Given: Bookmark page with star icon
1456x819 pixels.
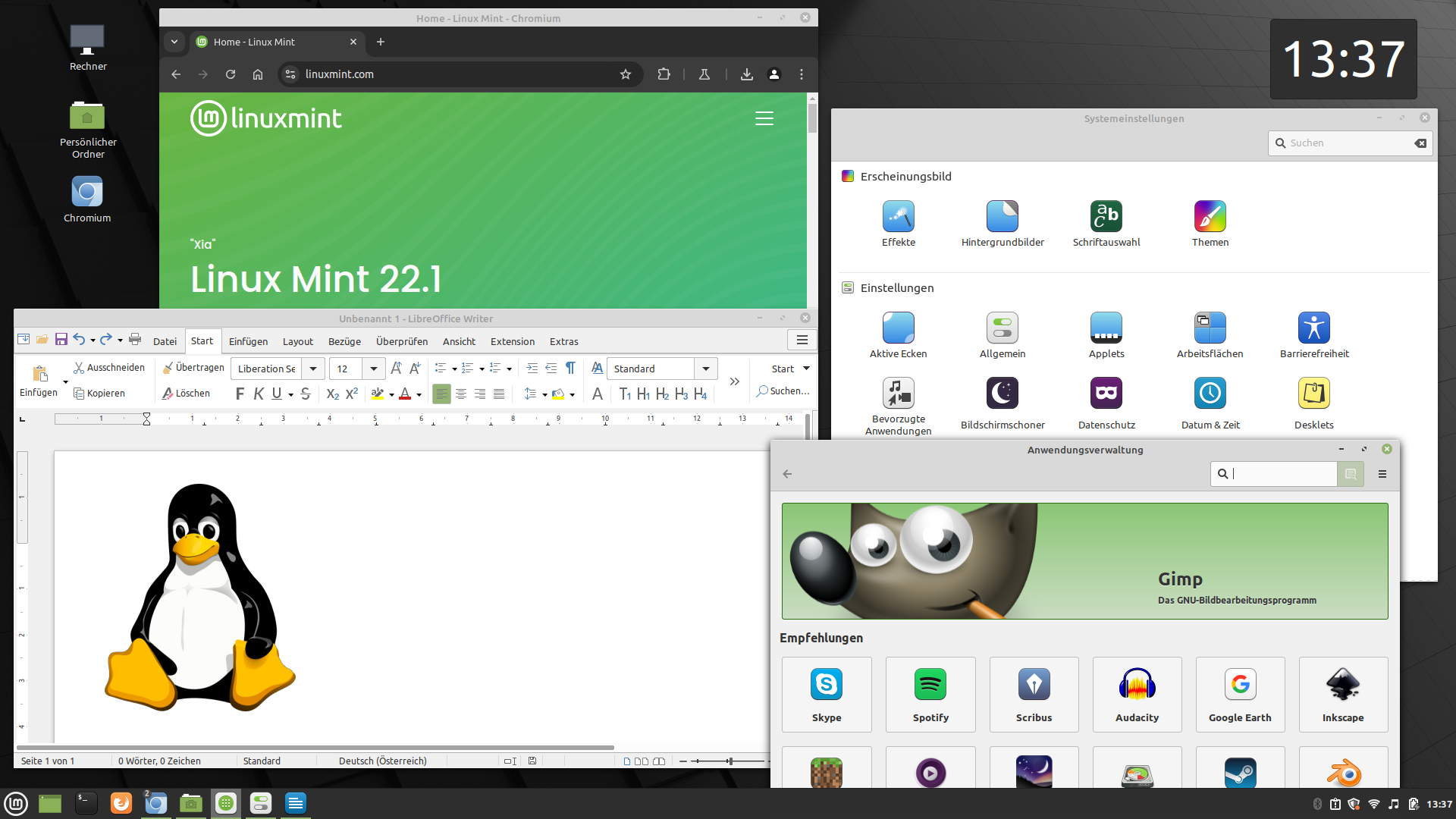Looking at the screenshot, I should [x=626, y=74].
